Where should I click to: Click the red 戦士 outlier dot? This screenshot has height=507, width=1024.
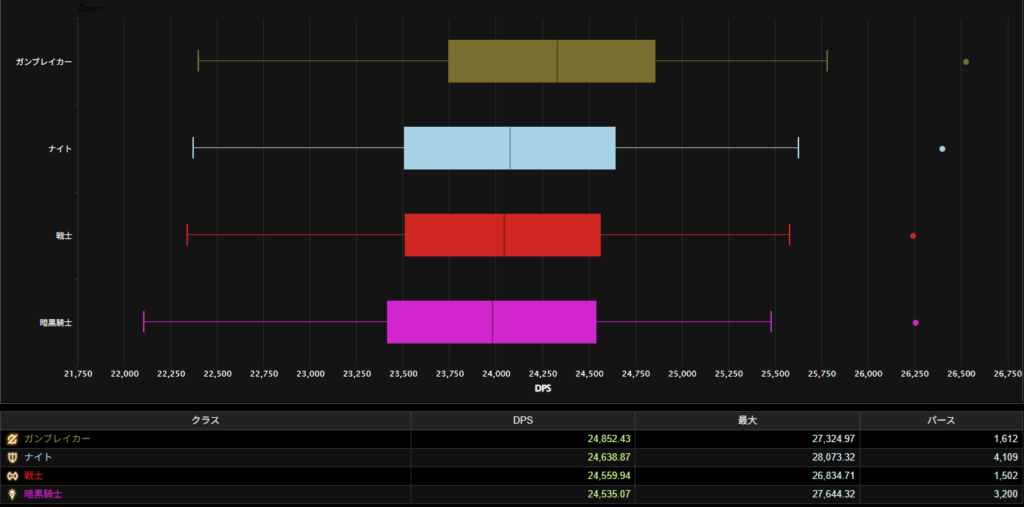click(913, 236)
